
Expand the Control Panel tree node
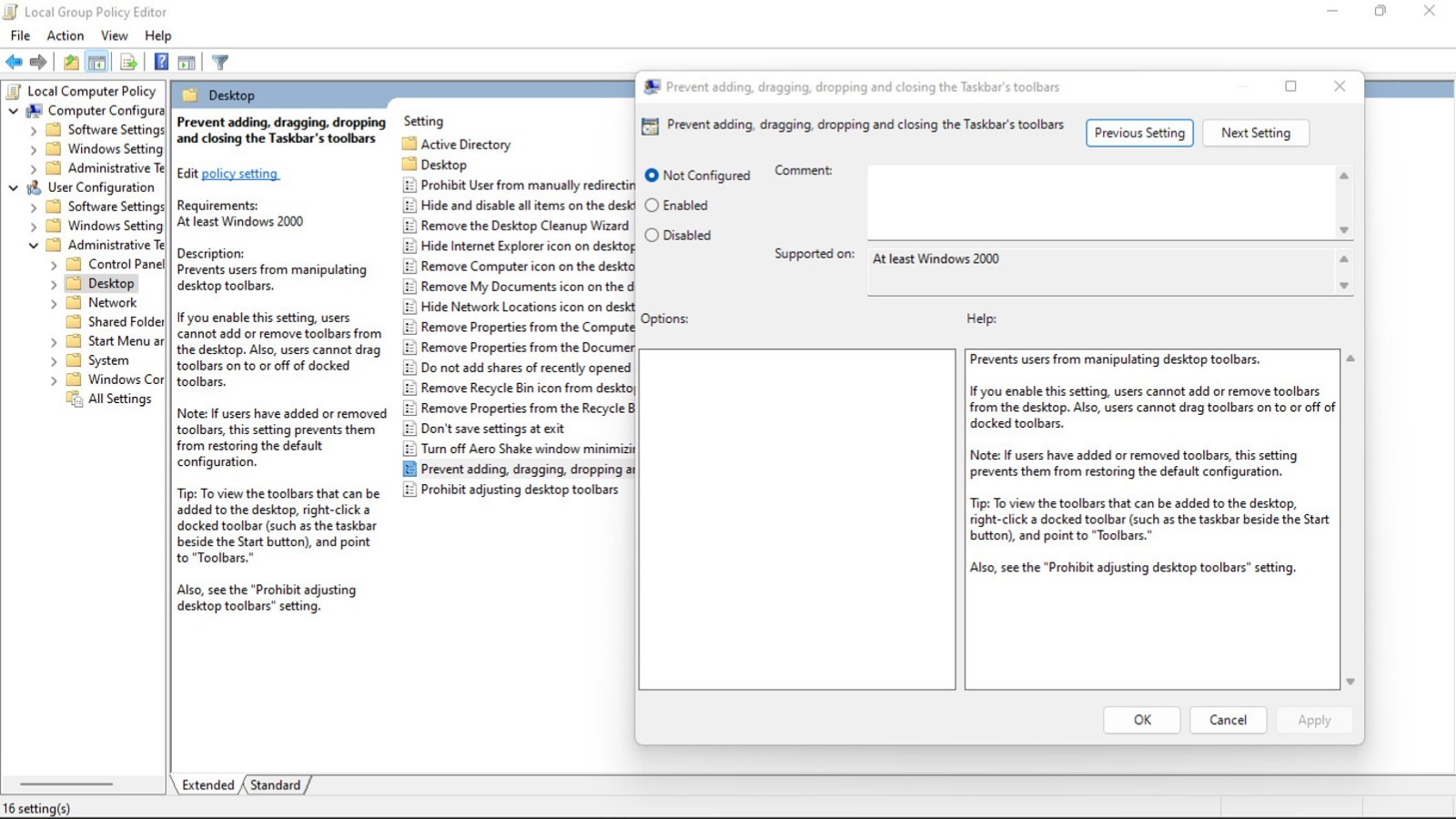tap(54, 264)
